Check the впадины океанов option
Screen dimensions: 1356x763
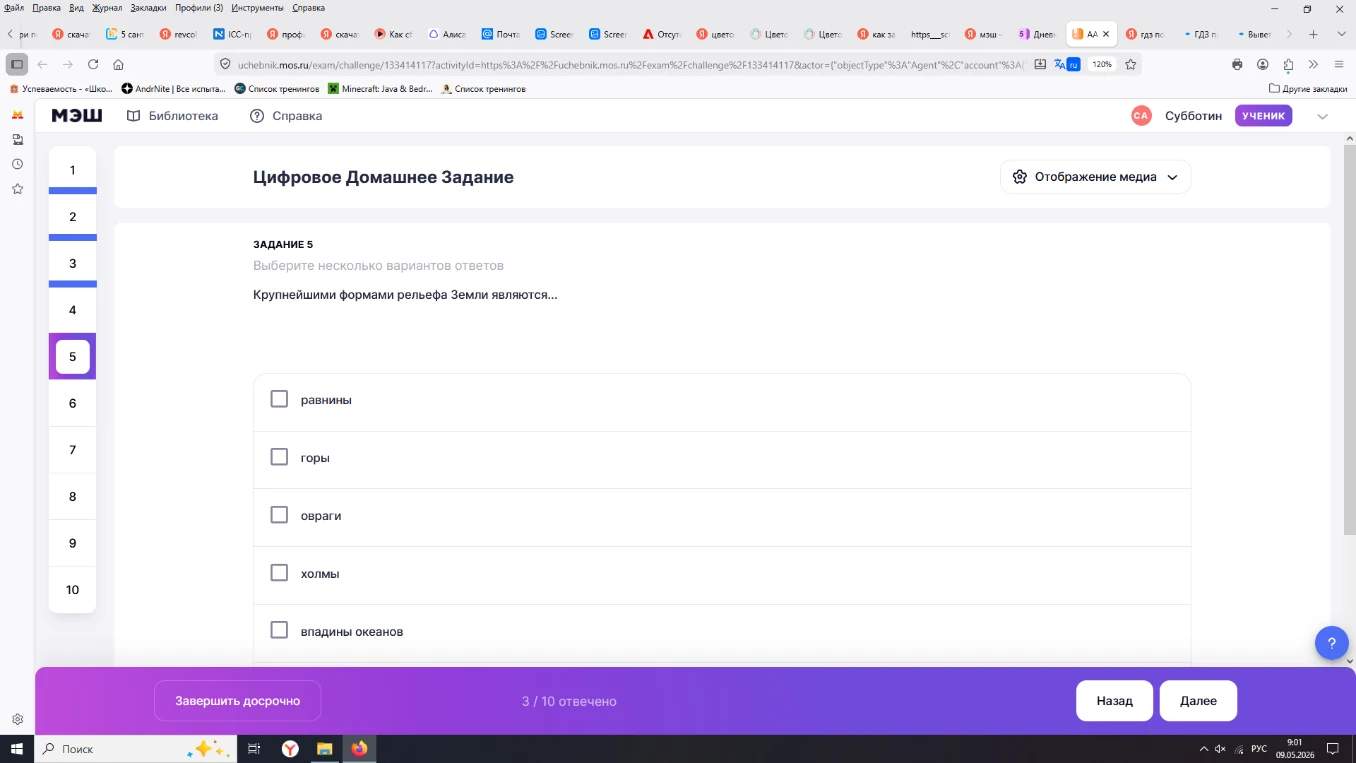[x=279, y=631]
